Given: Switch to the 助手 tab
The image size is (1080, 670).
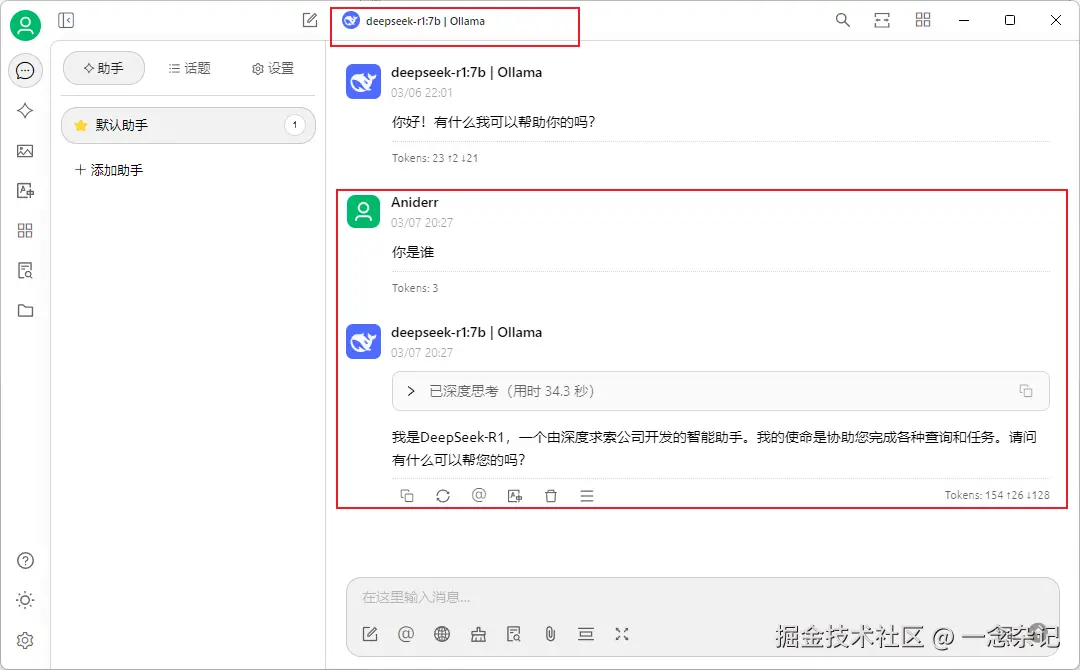Looking at the screenshot, I should (x=104, y=68).
